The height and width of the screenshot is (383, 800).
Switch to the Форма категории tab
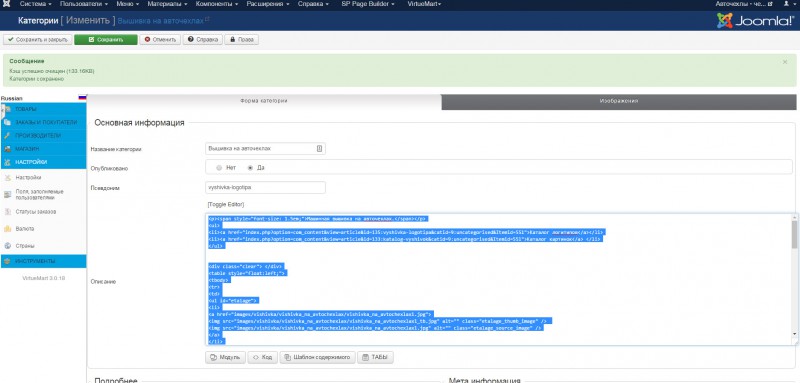264,101
